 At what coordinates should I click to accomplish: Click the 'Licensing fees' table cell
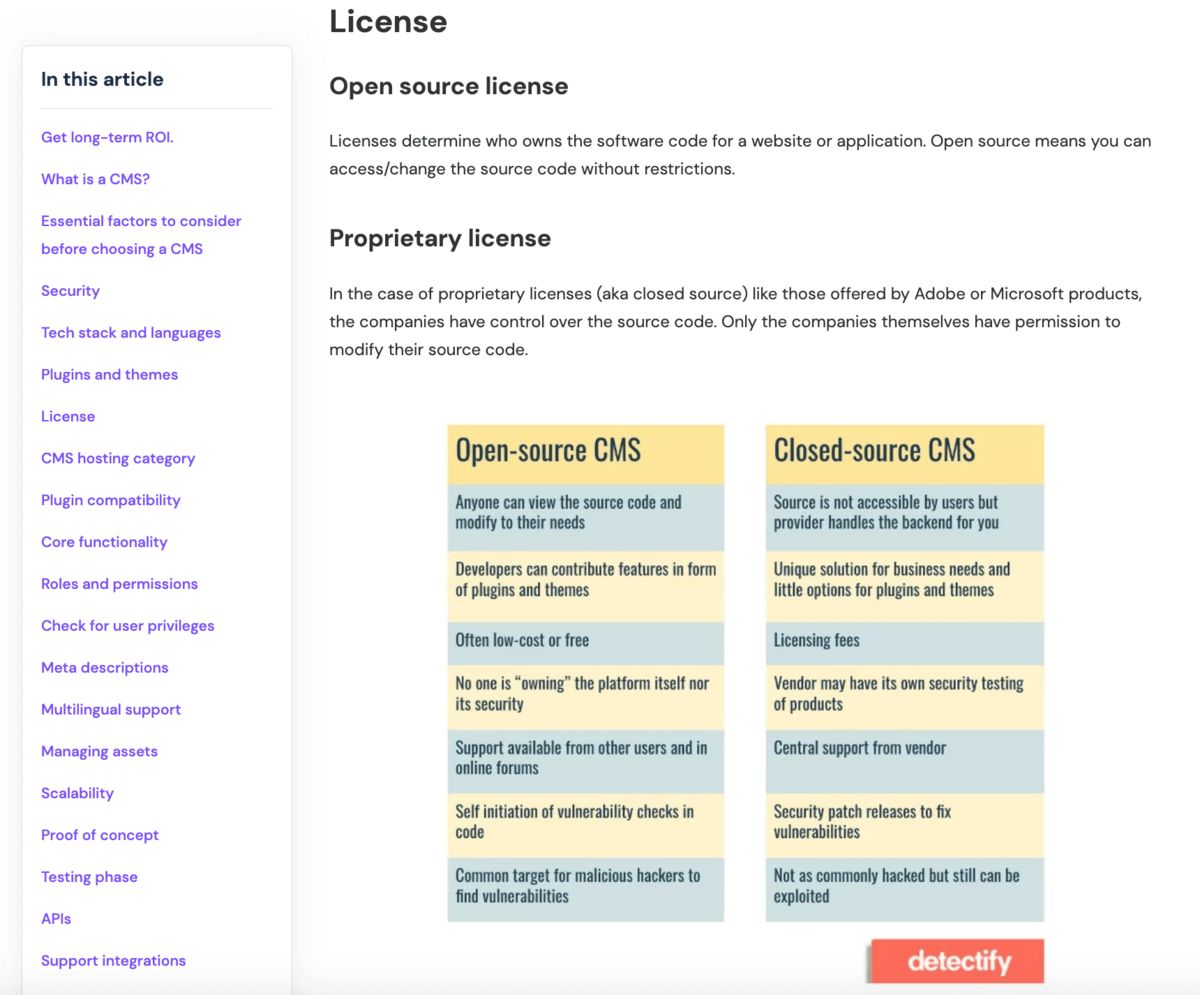pos(905,642)
